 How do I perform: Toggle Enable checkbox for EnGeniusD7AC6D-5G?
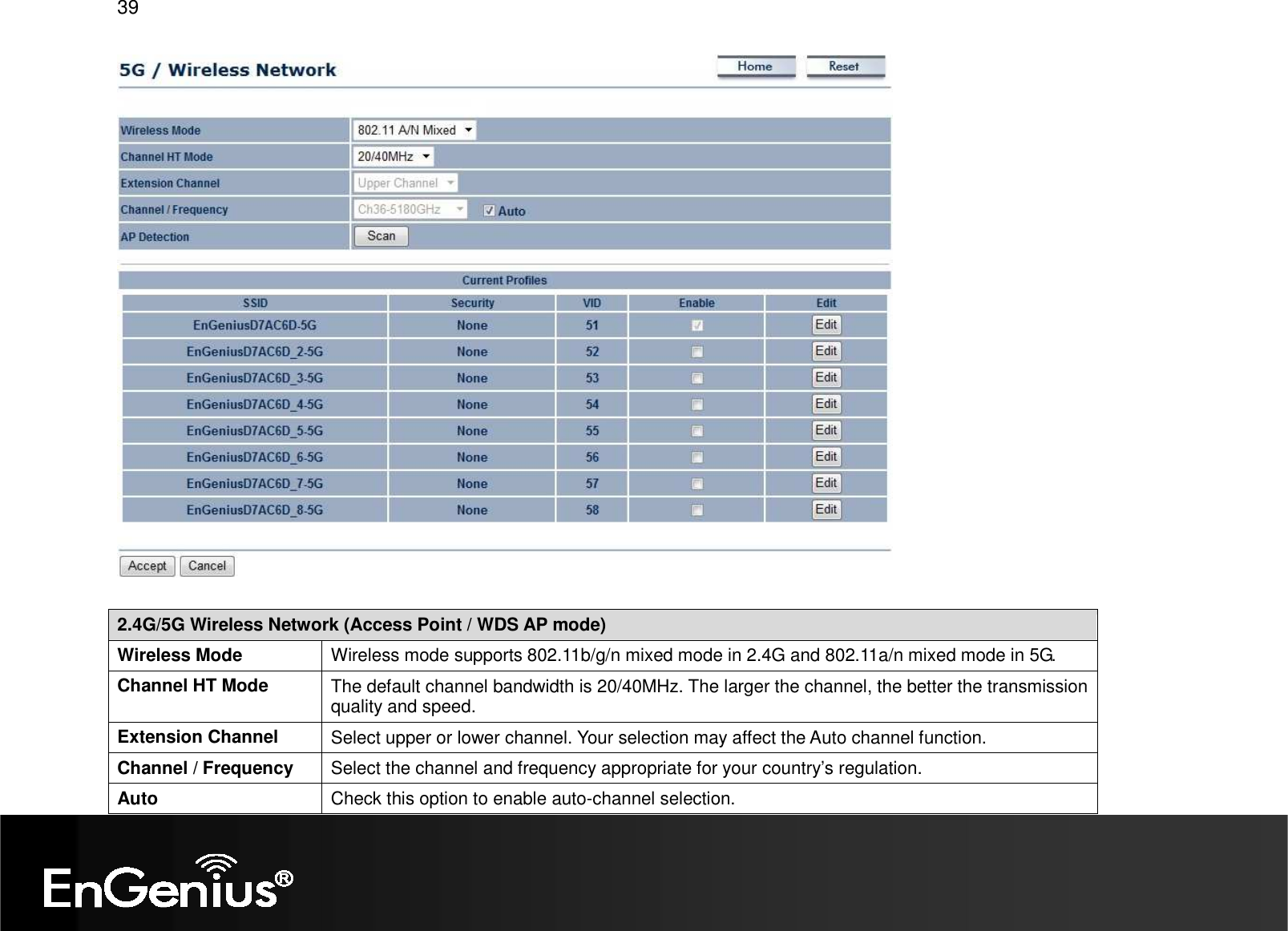coord(697,325)
